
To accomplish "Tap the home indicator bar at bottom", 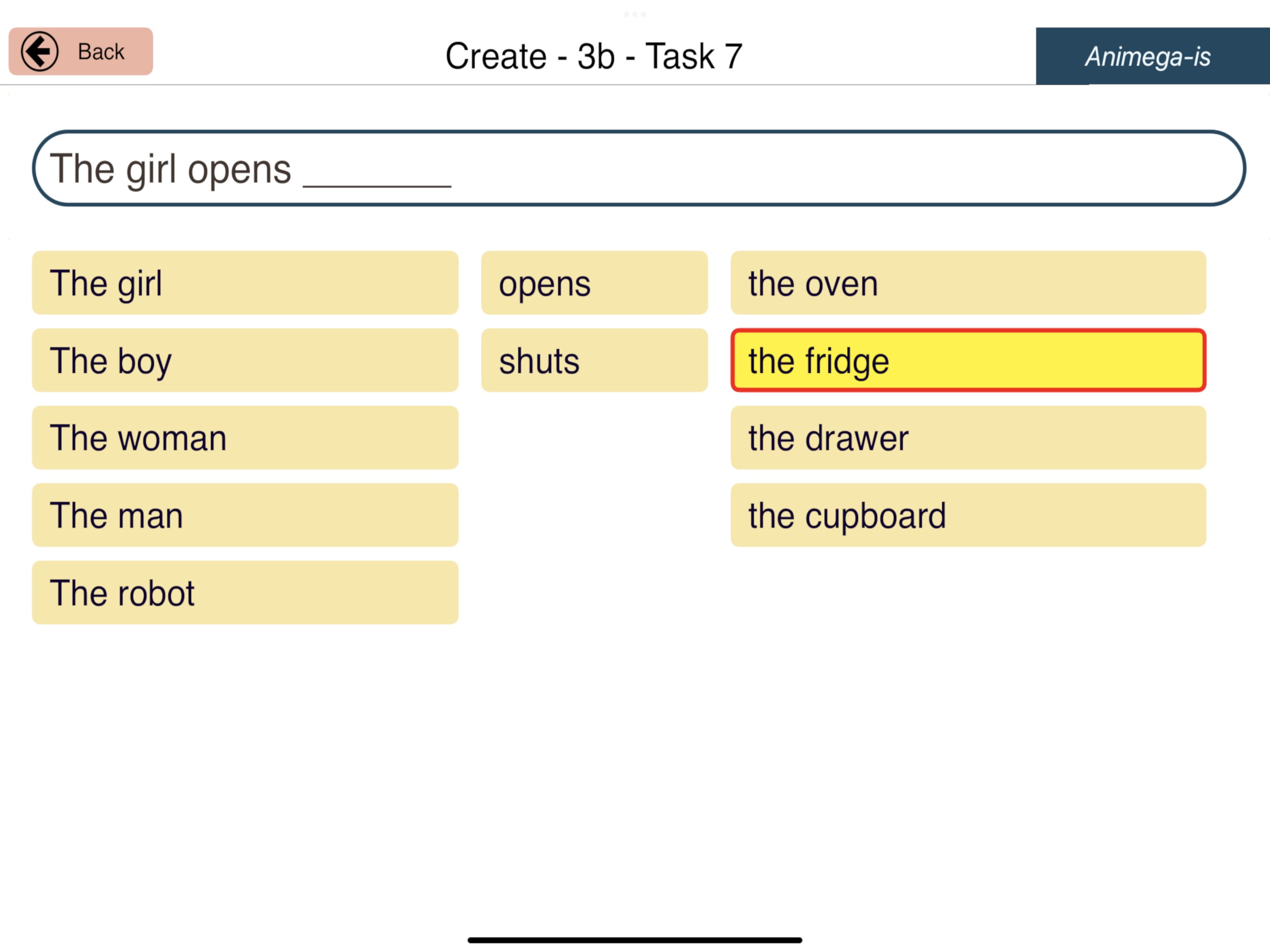I will 635,940.
